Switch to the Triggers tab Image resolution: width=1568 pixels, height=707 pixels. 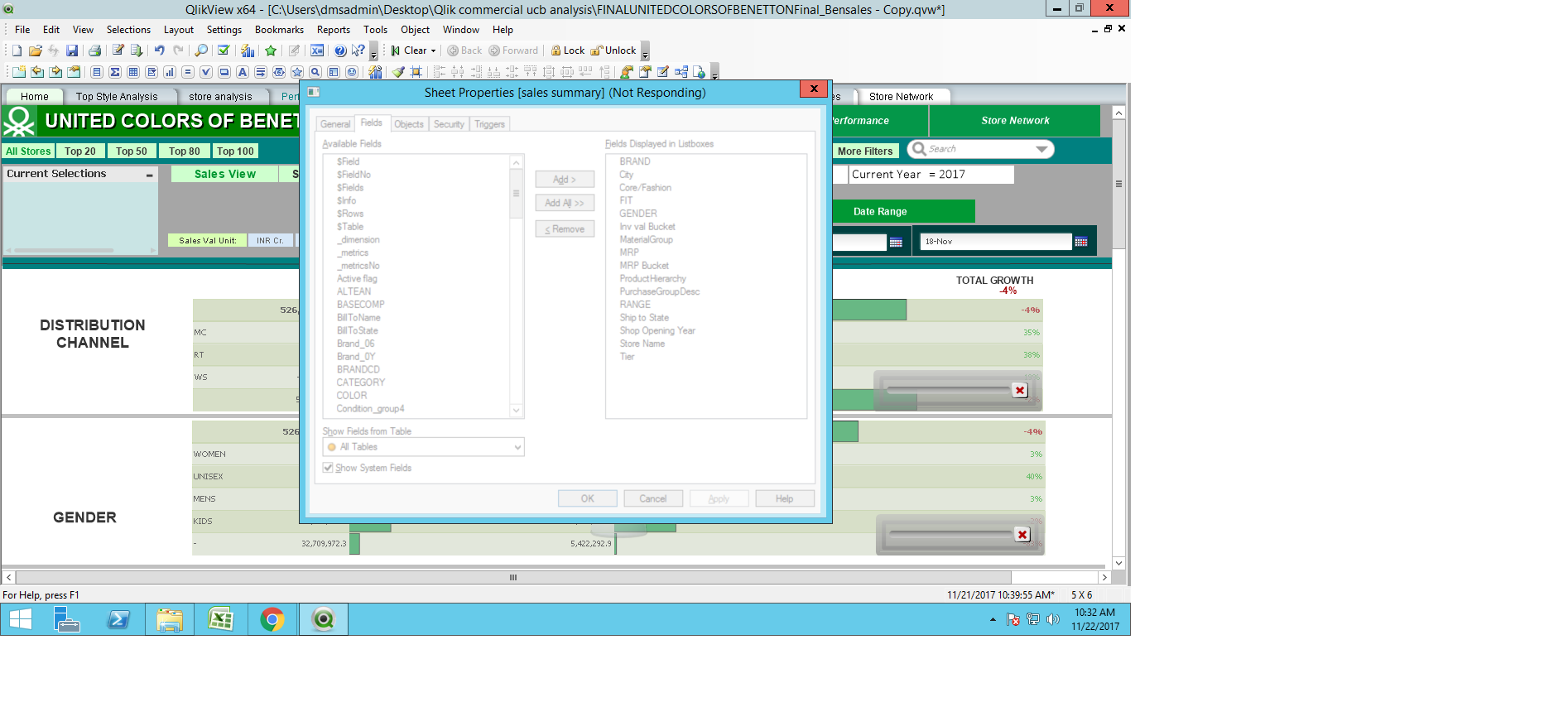coord(489,124)
